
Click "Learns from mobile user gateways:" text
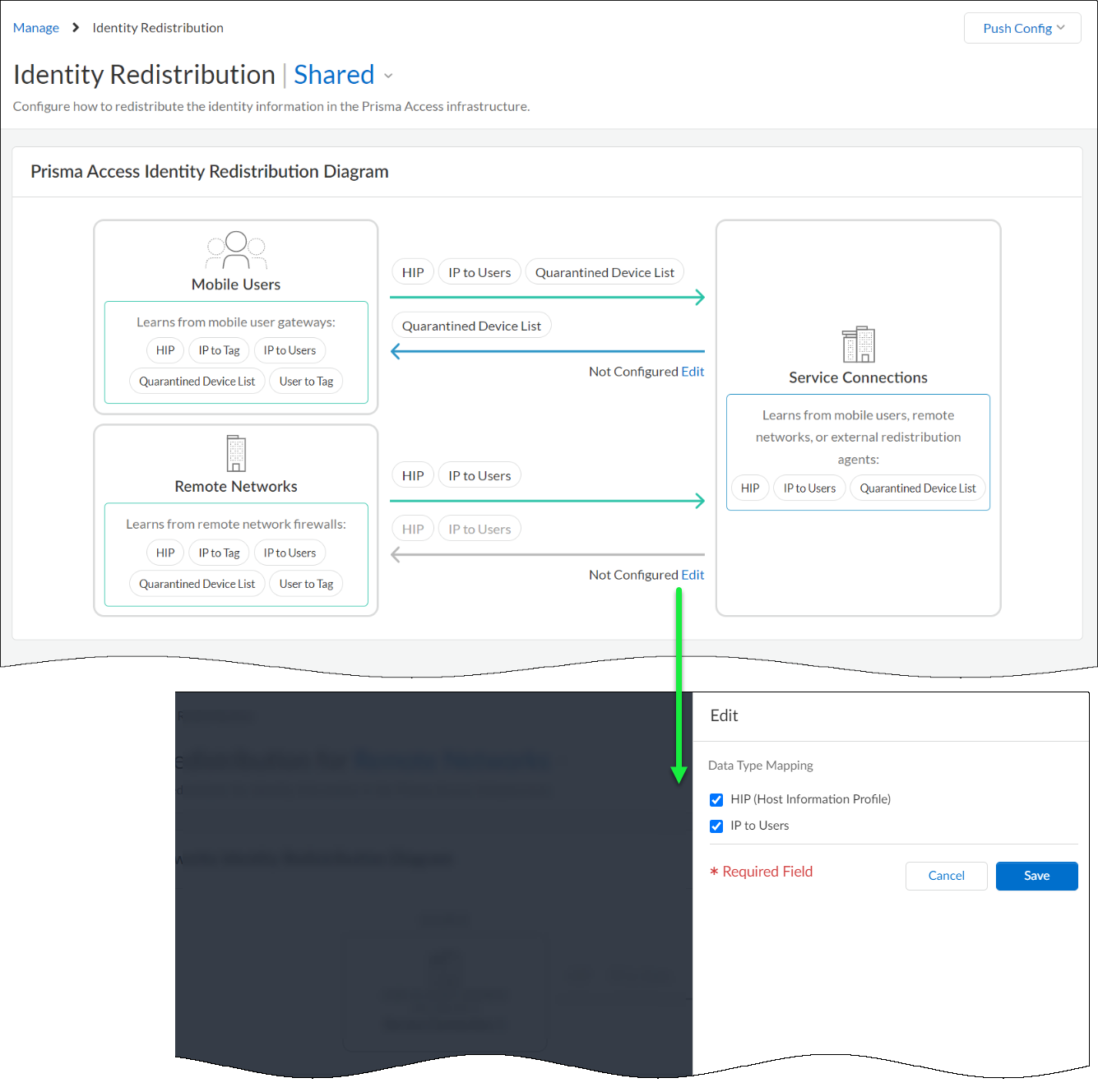coord(236,322)
